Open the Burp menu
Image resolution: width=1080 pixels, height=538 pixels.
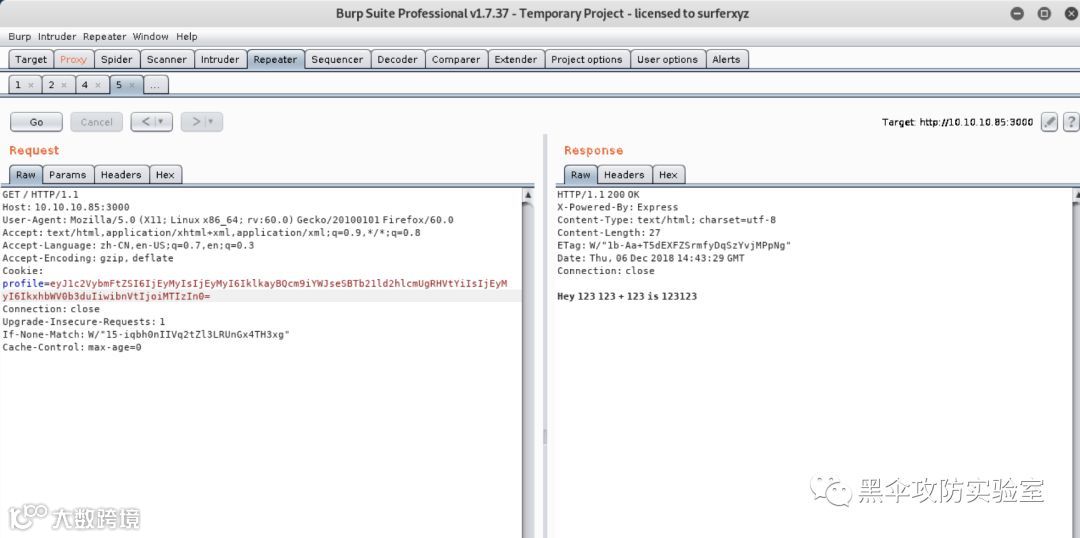tap(19, 37)
